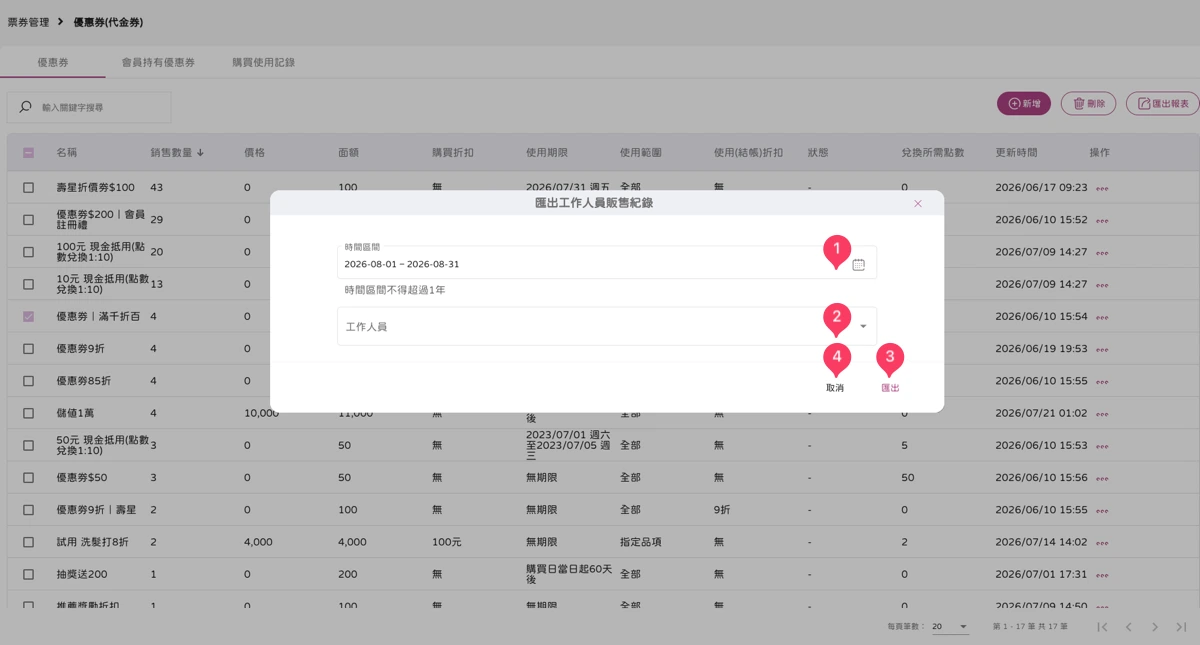Click the 更新時間 column header

(1016, 153)
